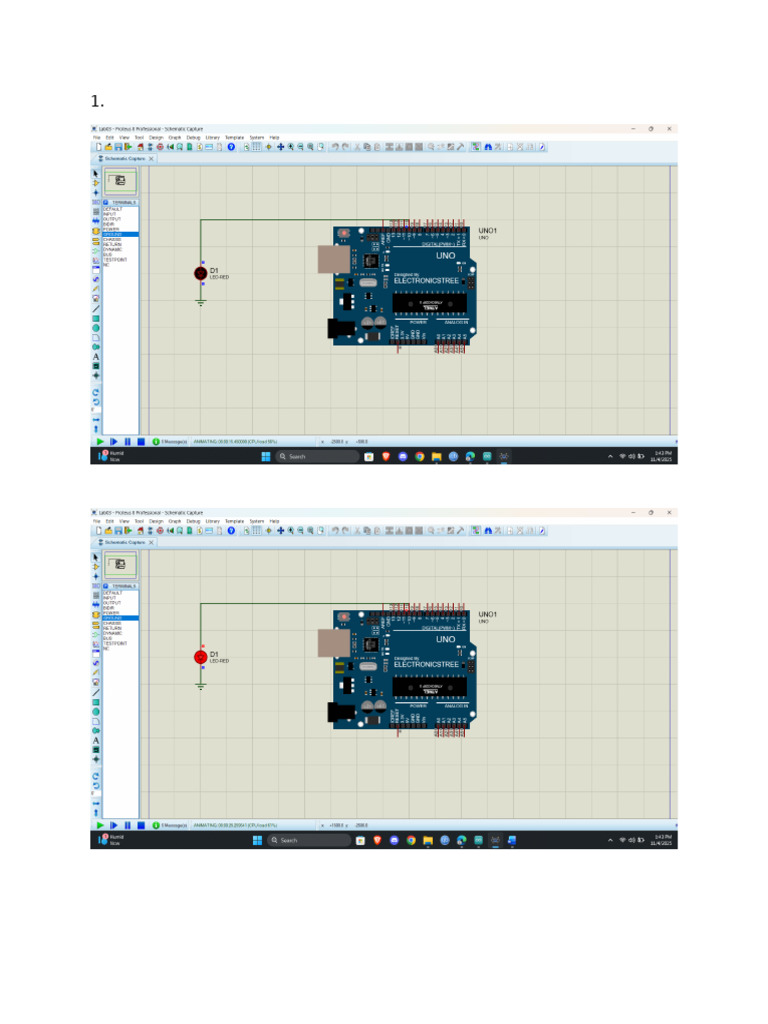The height and width of the screenshot is (1024, 768).
Task: Select 2D circle tool in LED-off screenshot
Action: tap(96, 328)
